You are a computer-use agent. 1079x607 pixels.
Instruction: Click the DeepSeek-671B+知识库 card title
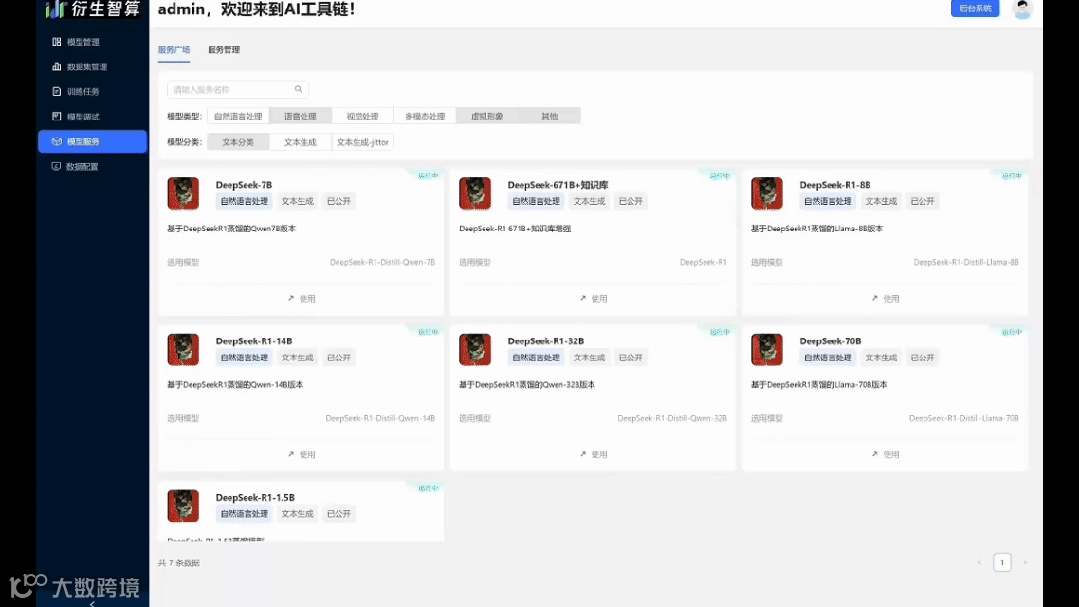click(558, 185)
